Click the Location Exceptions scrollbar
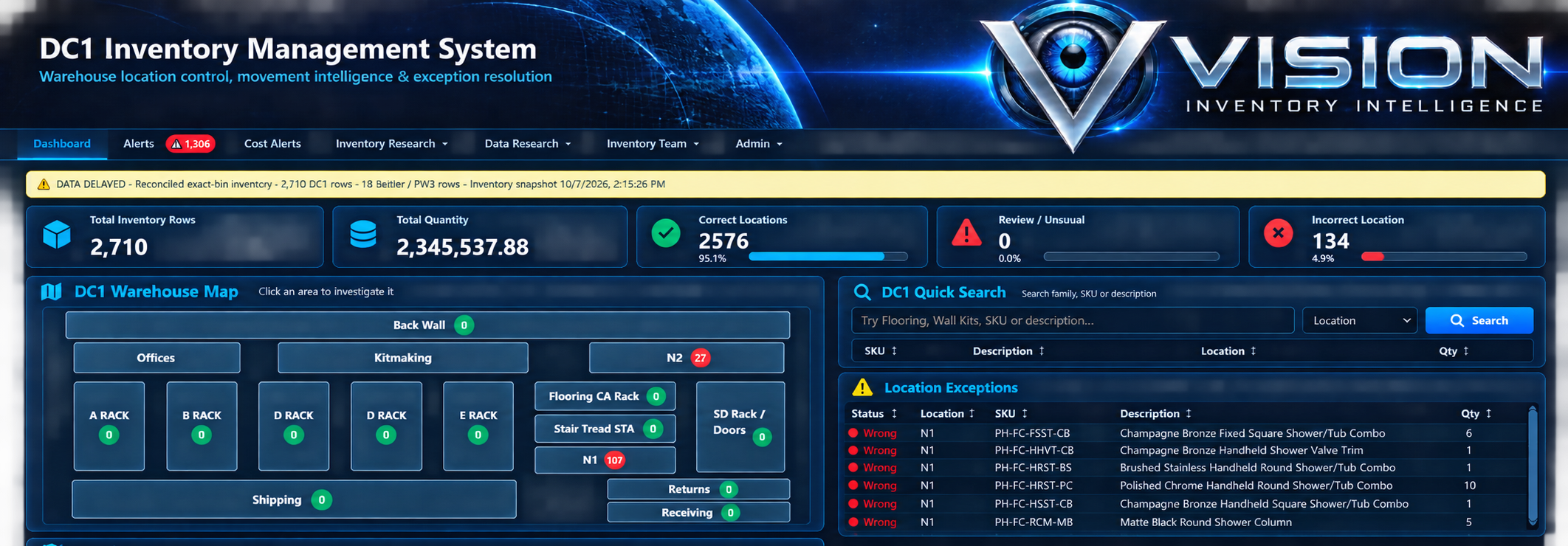 1533,466
